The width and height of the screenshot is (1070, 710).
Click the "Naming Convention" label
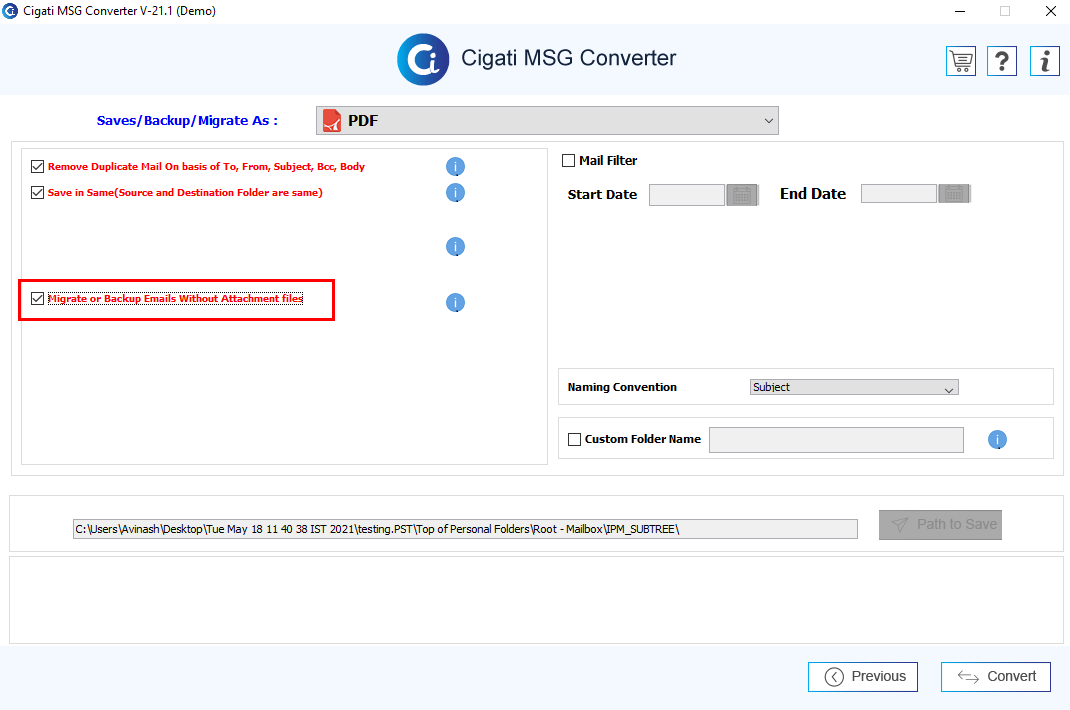(x=622, y=387)
